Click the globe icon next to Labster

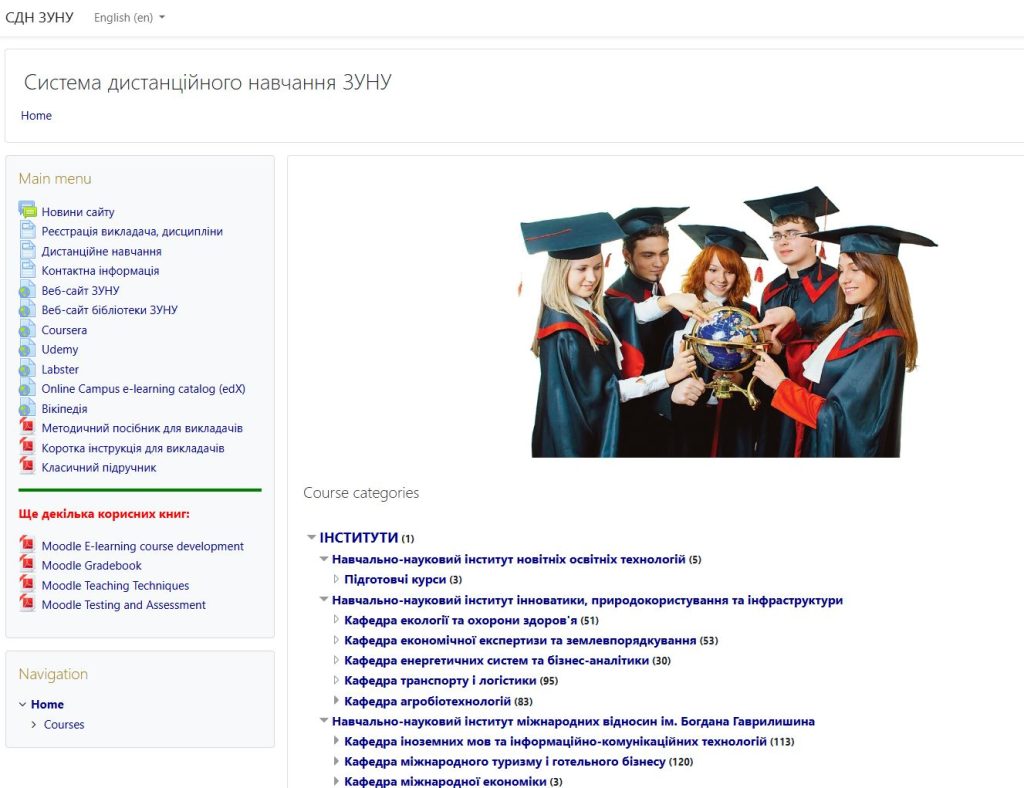click(27, 369)
